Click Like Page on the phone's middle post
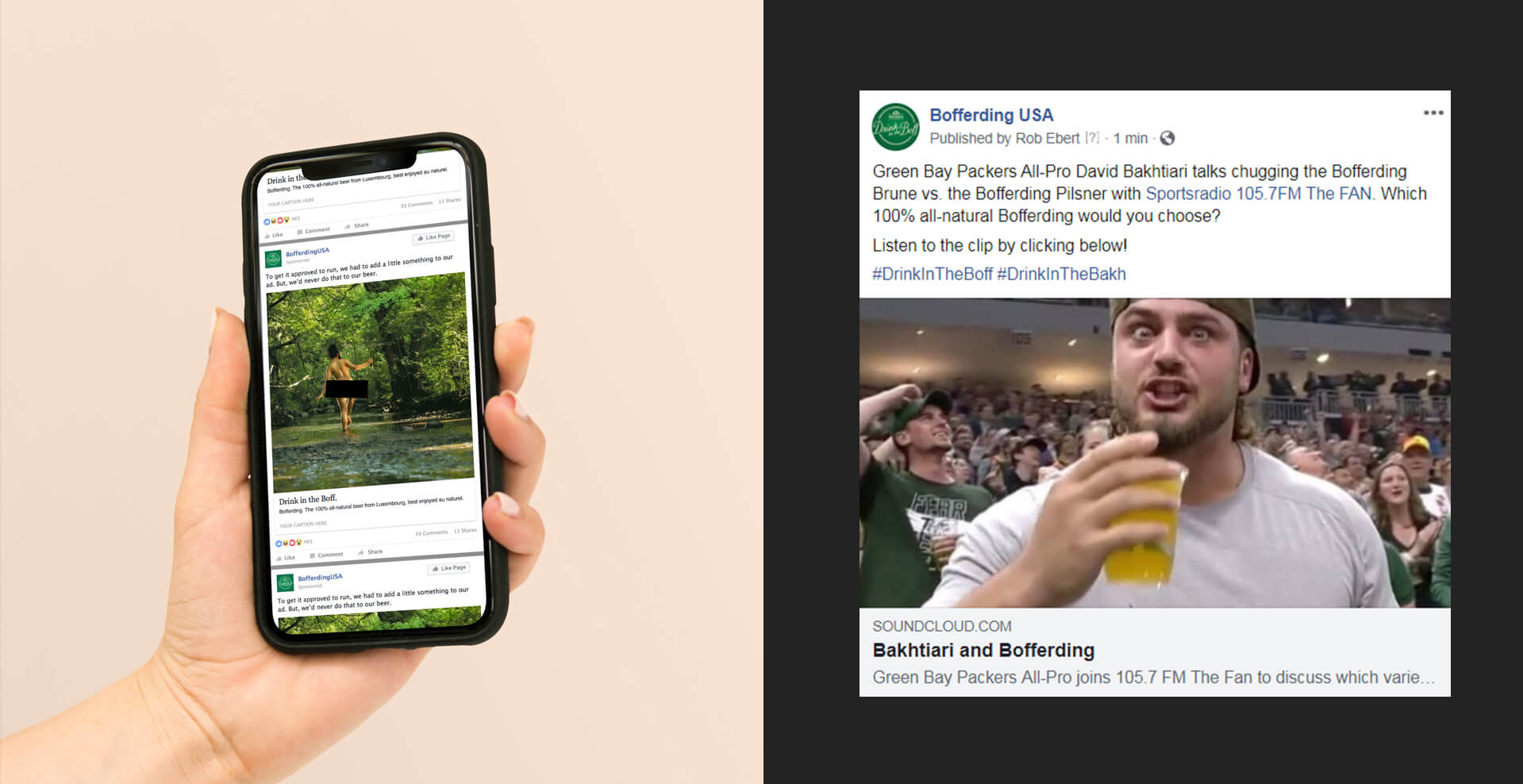This screenshot has width=1523, height=784. (x=433, y=236)
